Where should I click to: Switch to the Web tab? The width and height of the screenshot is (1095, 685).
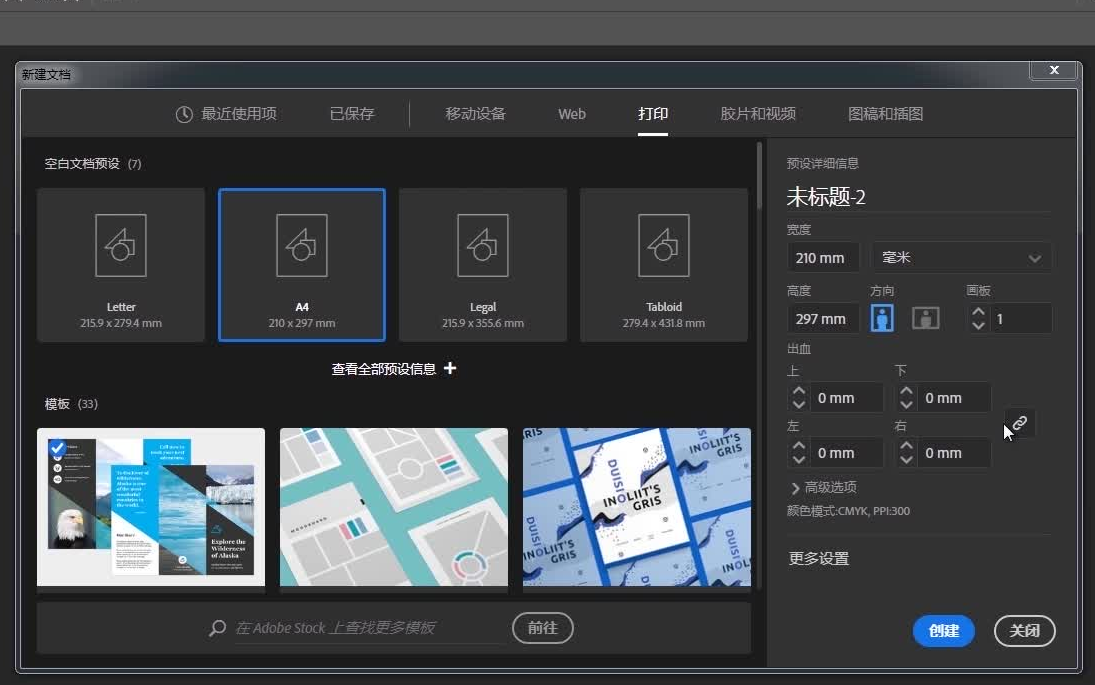[x=571, y=114]
